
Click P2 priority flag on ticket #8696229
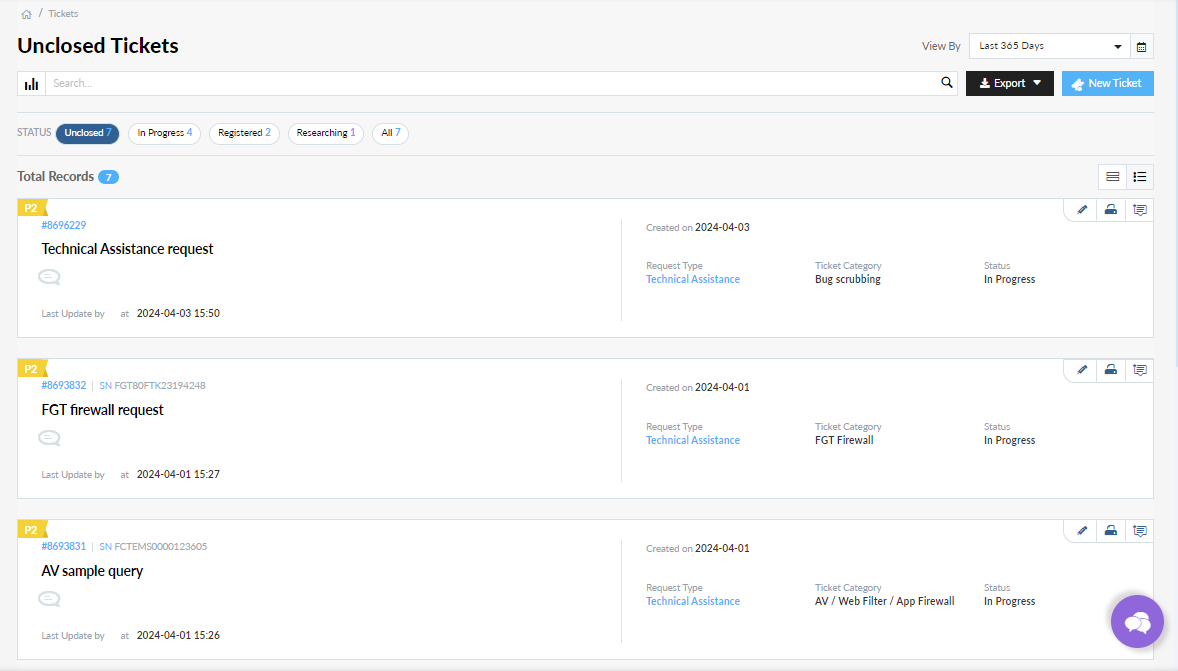32,208
